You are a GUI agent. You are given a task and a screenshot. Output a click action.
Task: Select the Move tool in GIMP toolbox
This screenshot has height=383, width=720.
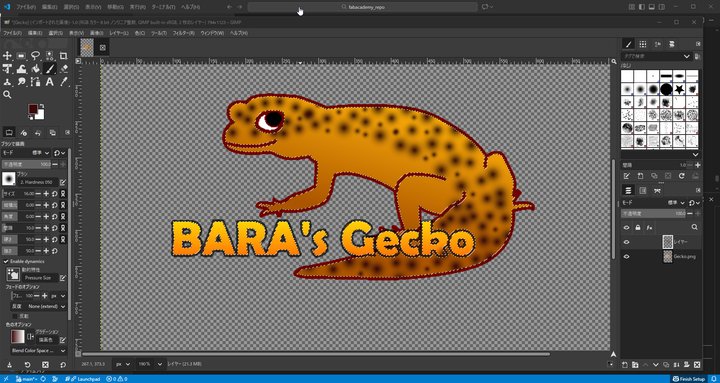7,56
